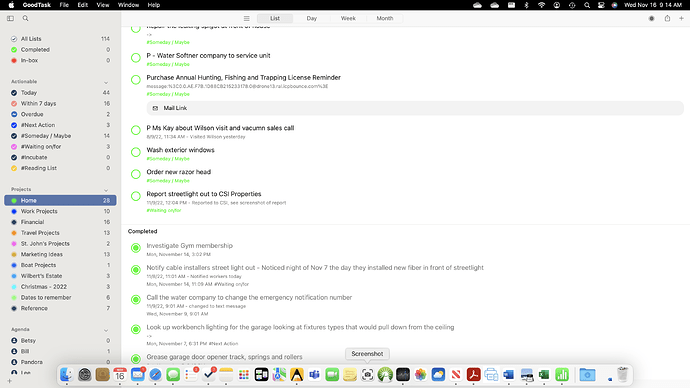Collapse the Actionable section chevron

(106, 82)
